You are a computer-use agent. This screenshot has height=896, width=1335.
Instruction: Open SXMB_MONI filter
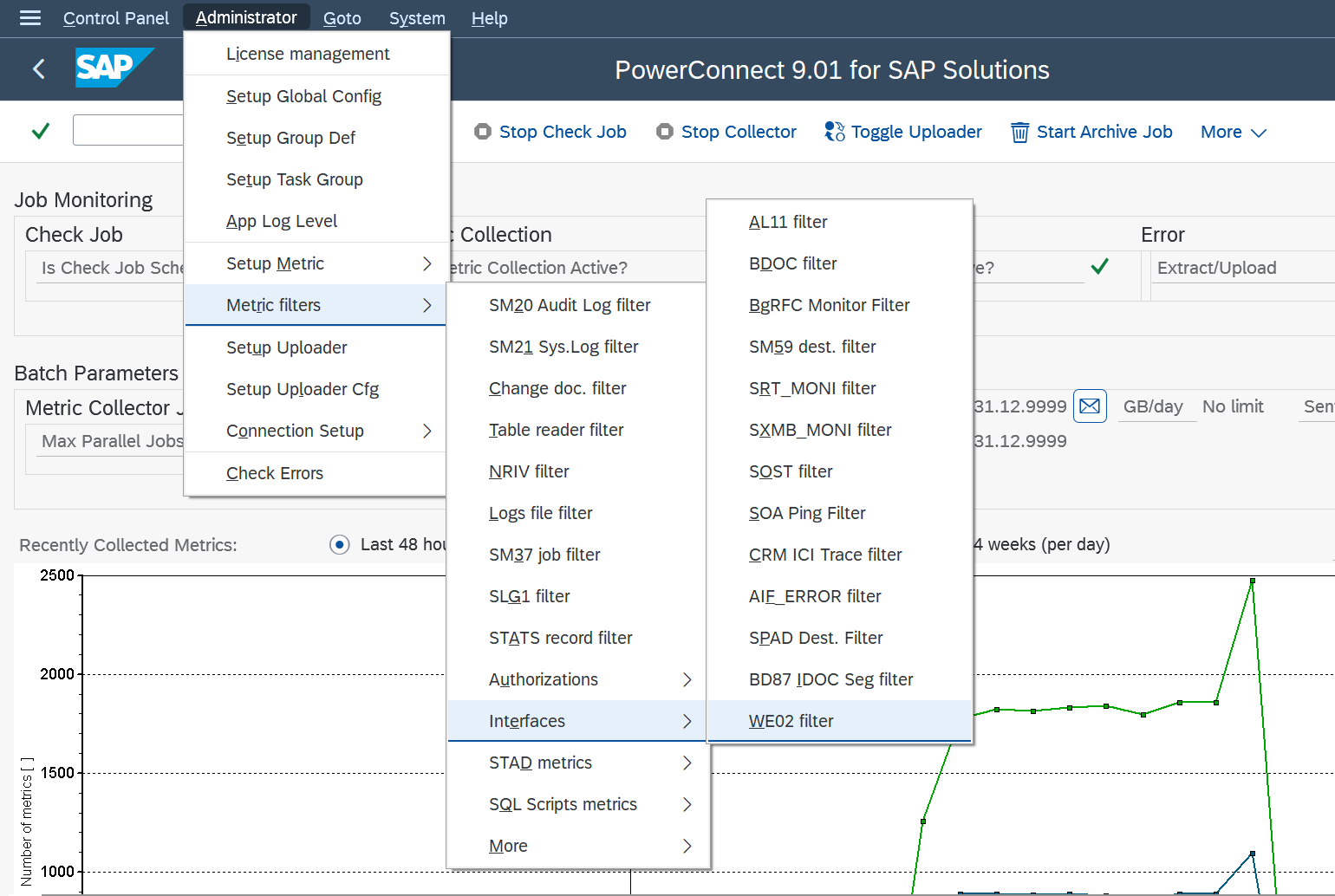coord(839,430)
